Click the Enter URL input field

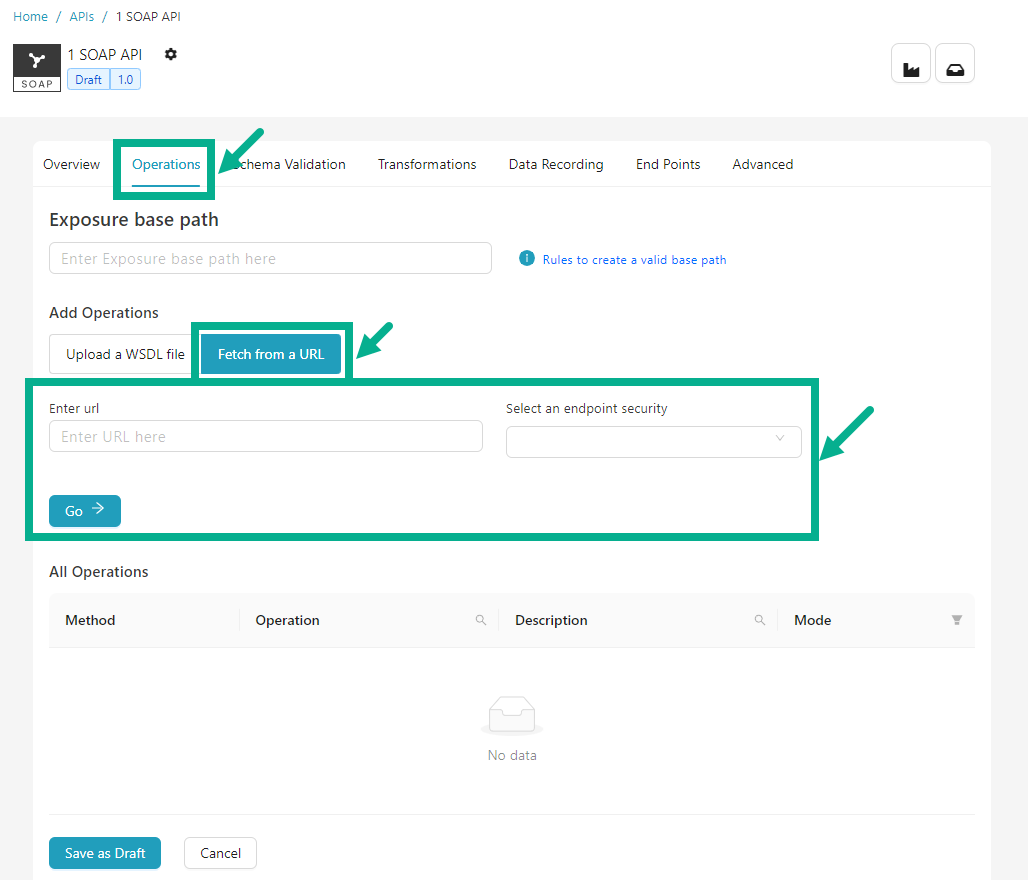[265, 437]
